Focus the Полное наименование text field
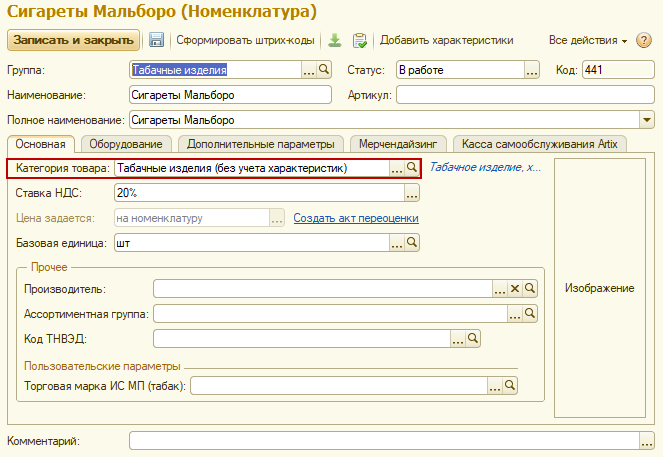 tap(384, 120)
